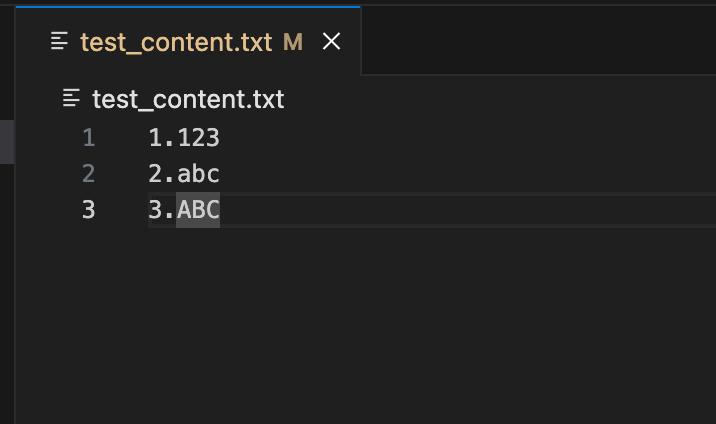716x424 pixels.
Task: Click the highlighted ABC selection
Action: tap(198, 209)
